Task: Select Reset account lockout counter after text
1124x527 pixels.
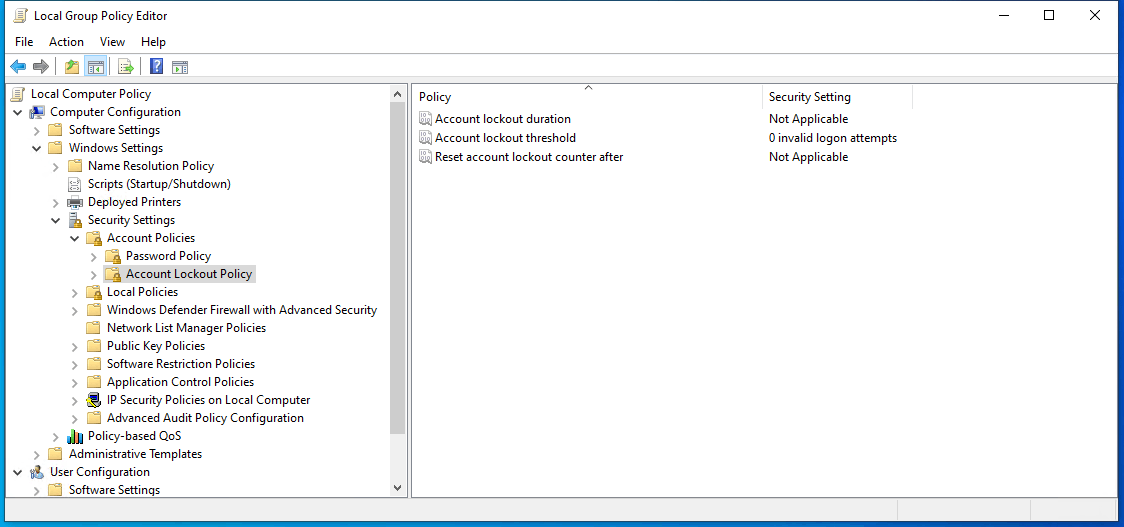Action: tap(529, 157)
